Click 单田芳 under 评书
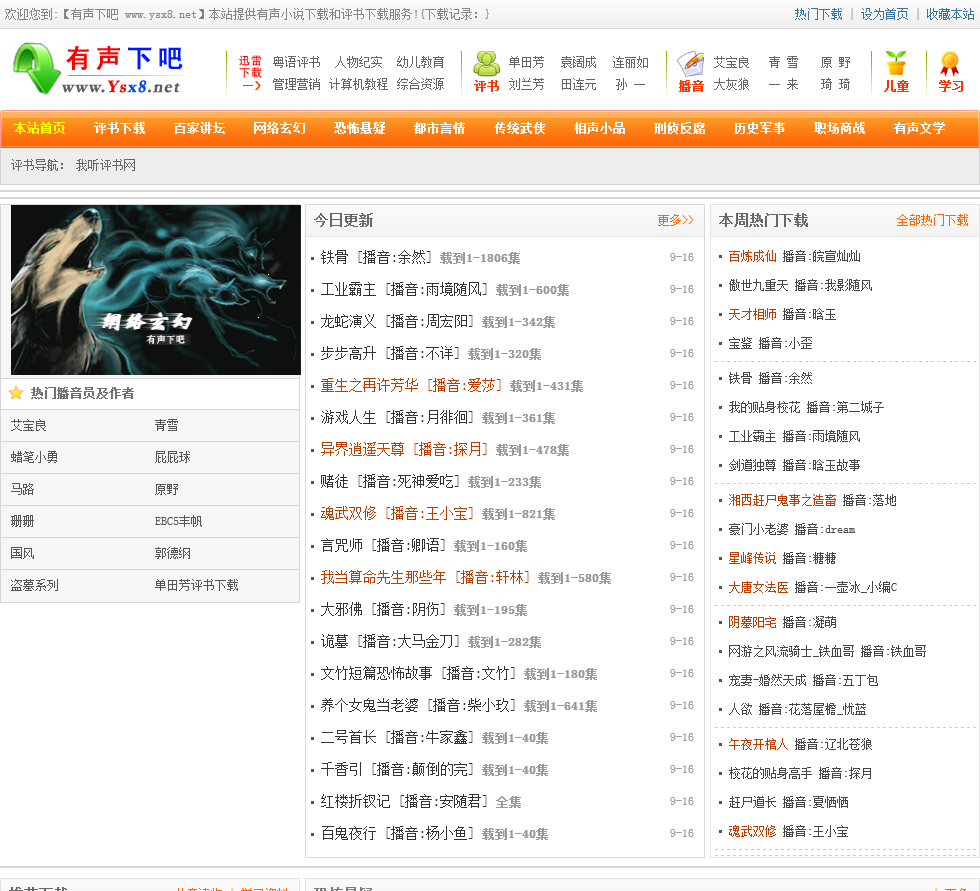The width and height of the screenshot is (980, 891). pyautogui.click(x=526, y=62)
